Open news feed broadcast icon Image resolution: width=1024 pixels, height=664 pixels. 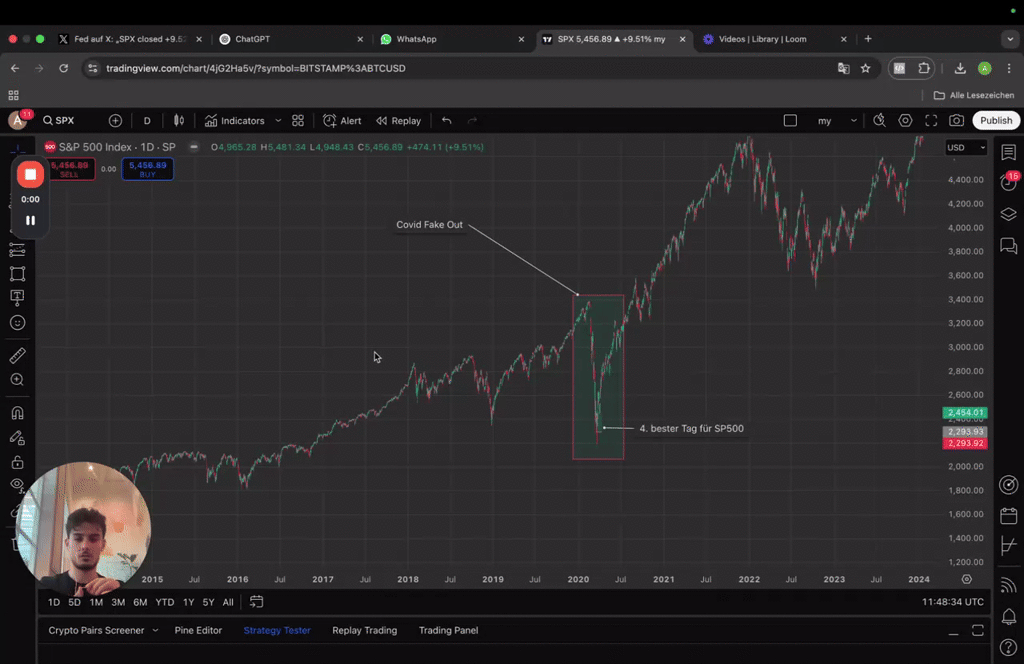pyautogui.click(x=1008, y=585)
